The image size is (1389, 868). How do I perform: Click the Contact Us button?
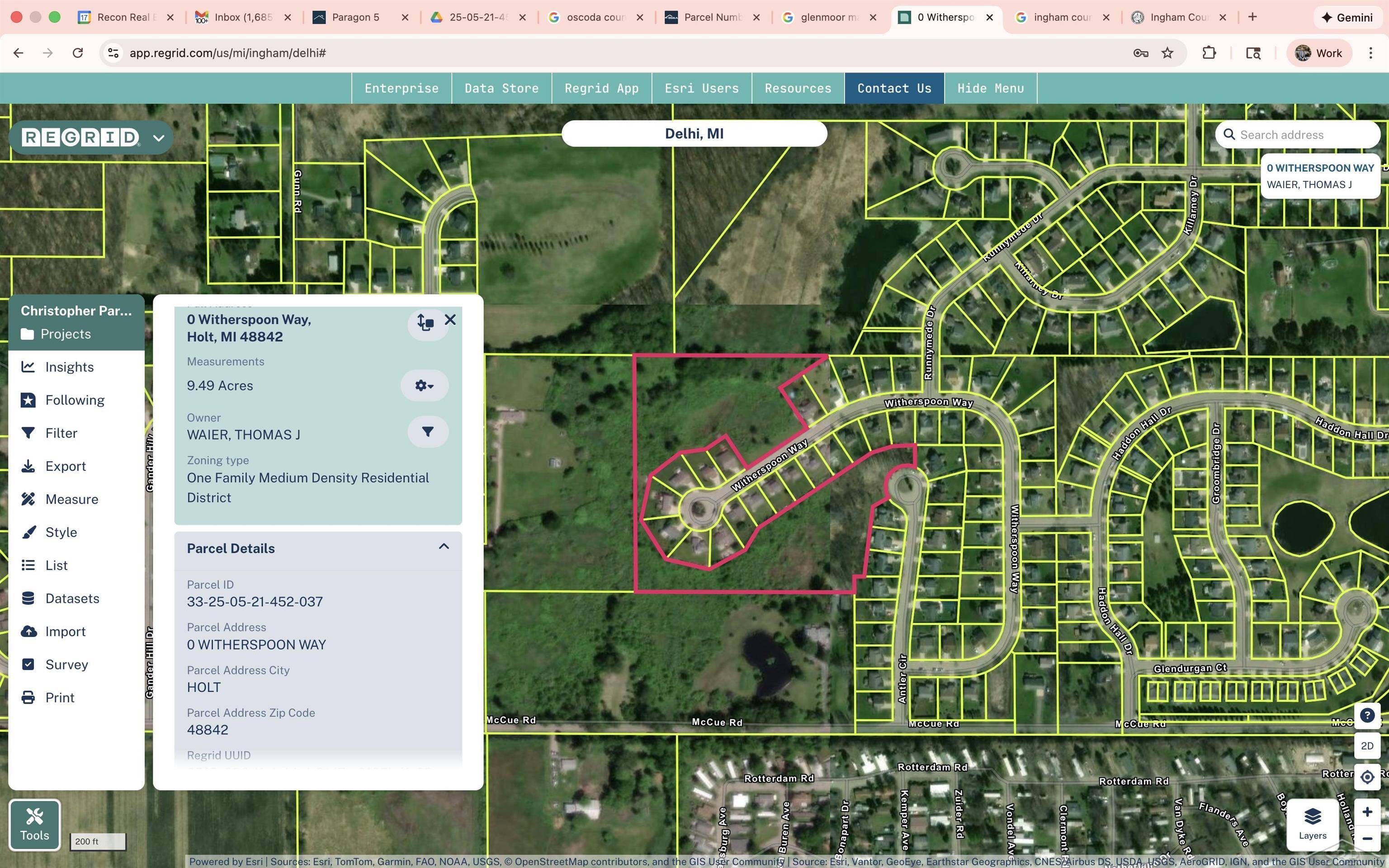tap(893, 88)
